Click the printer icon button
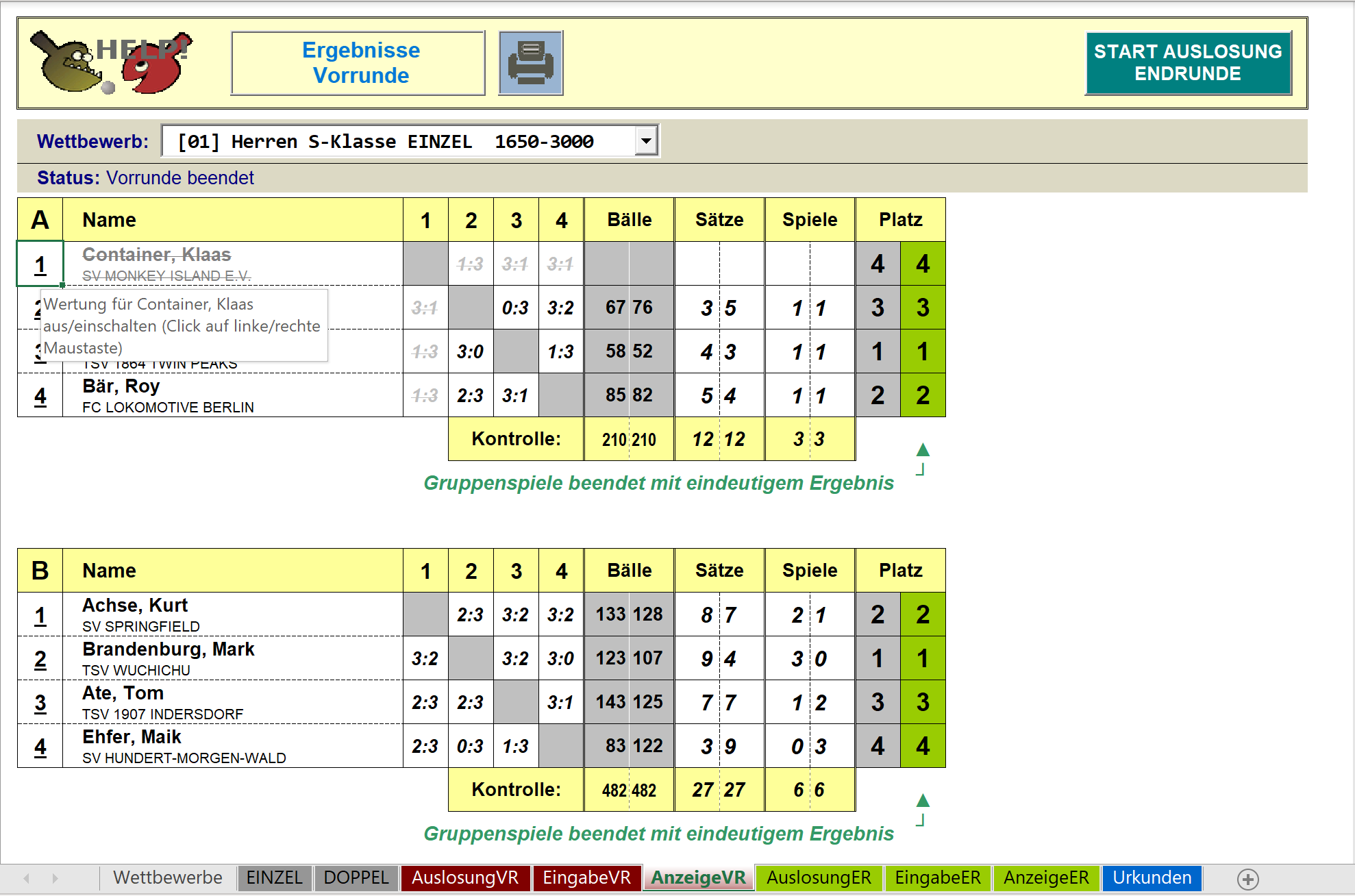Image resolution: width=1355 pixels, height=896 pixels. pos(530,62)
